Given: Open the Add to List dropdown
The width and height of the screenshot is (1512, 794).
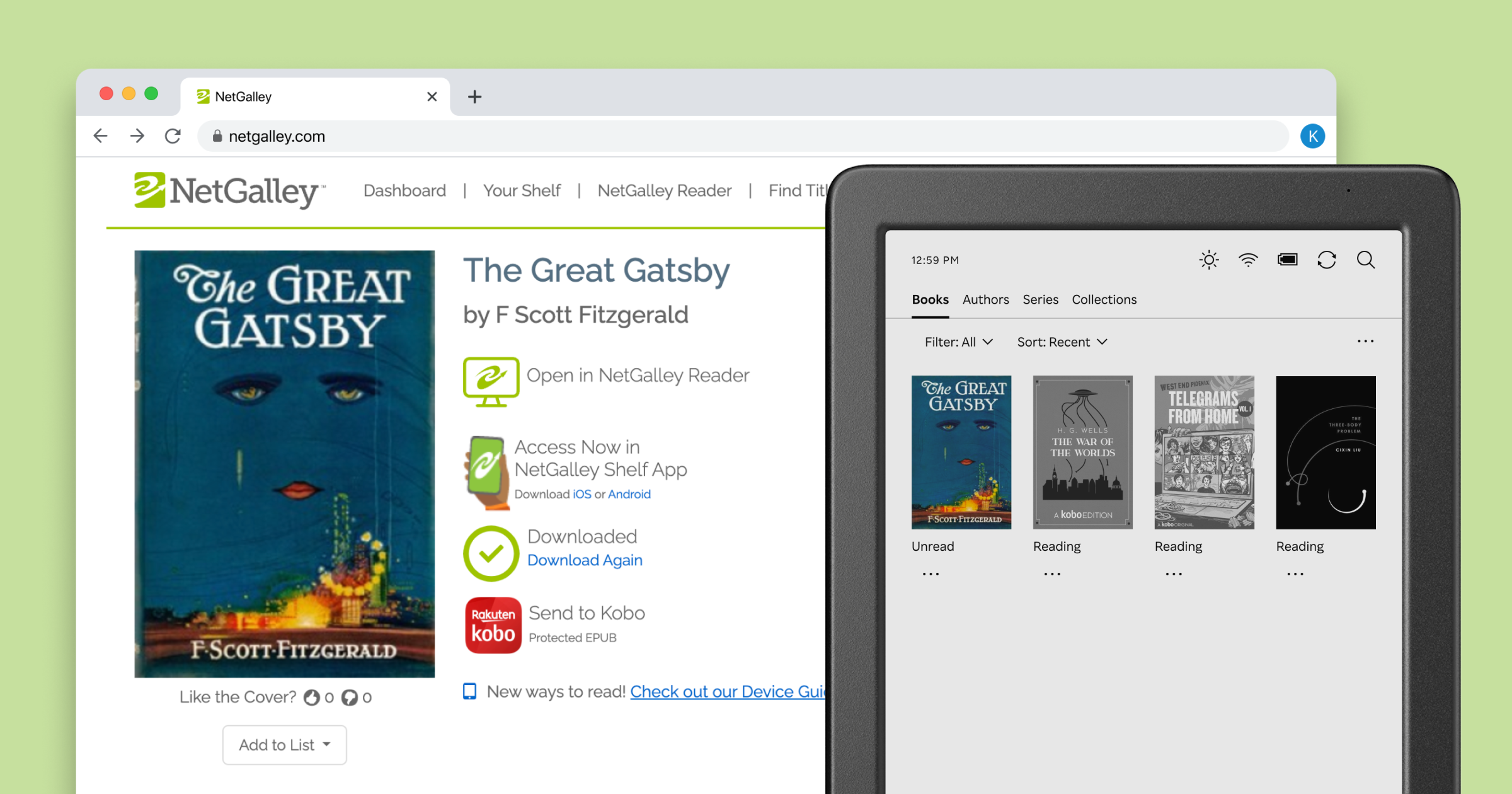Looking at the screenshot, I should (284, 745).
